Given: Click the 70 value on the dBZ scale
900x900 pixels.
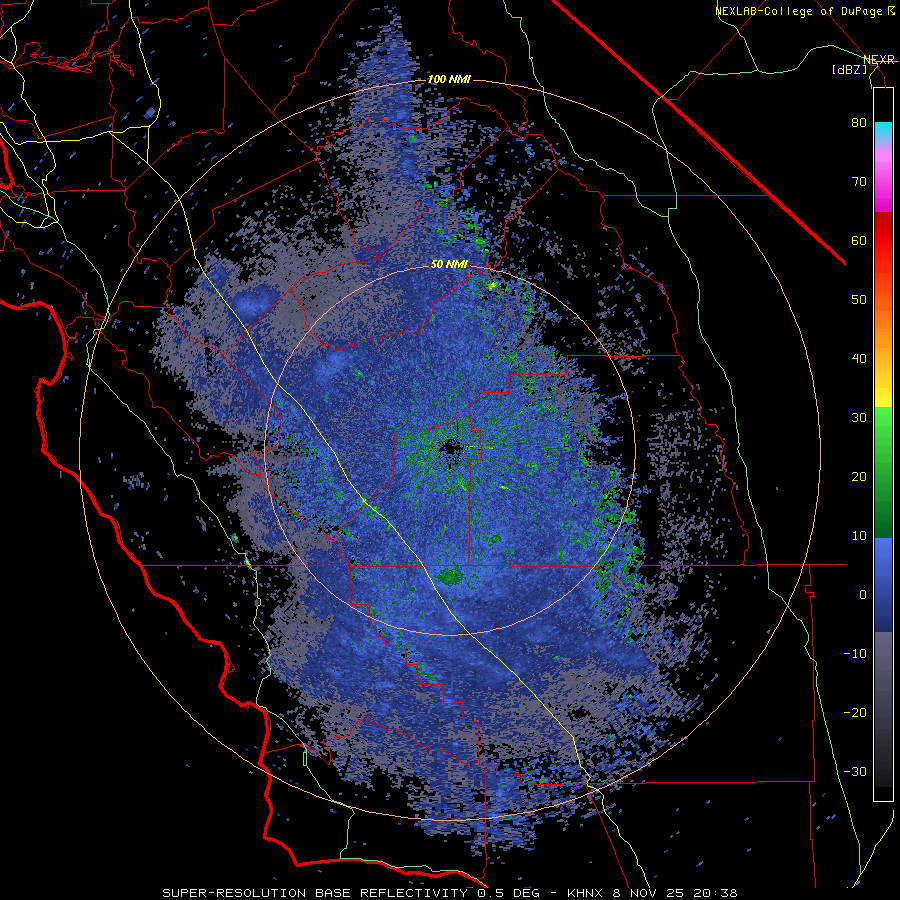Looking at the screenshot, I should 859,182.
